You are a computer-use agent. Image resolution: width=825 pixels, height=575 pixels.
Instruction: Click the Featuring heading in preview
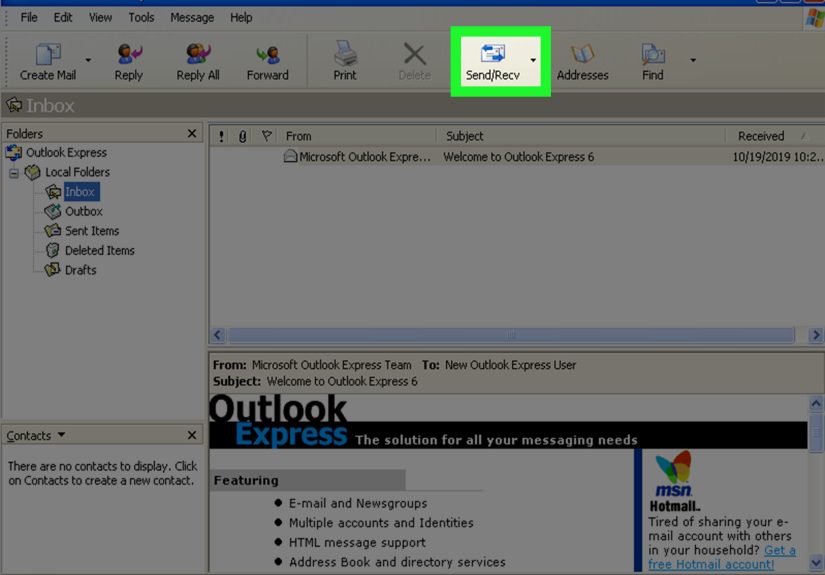pos(246,480)
